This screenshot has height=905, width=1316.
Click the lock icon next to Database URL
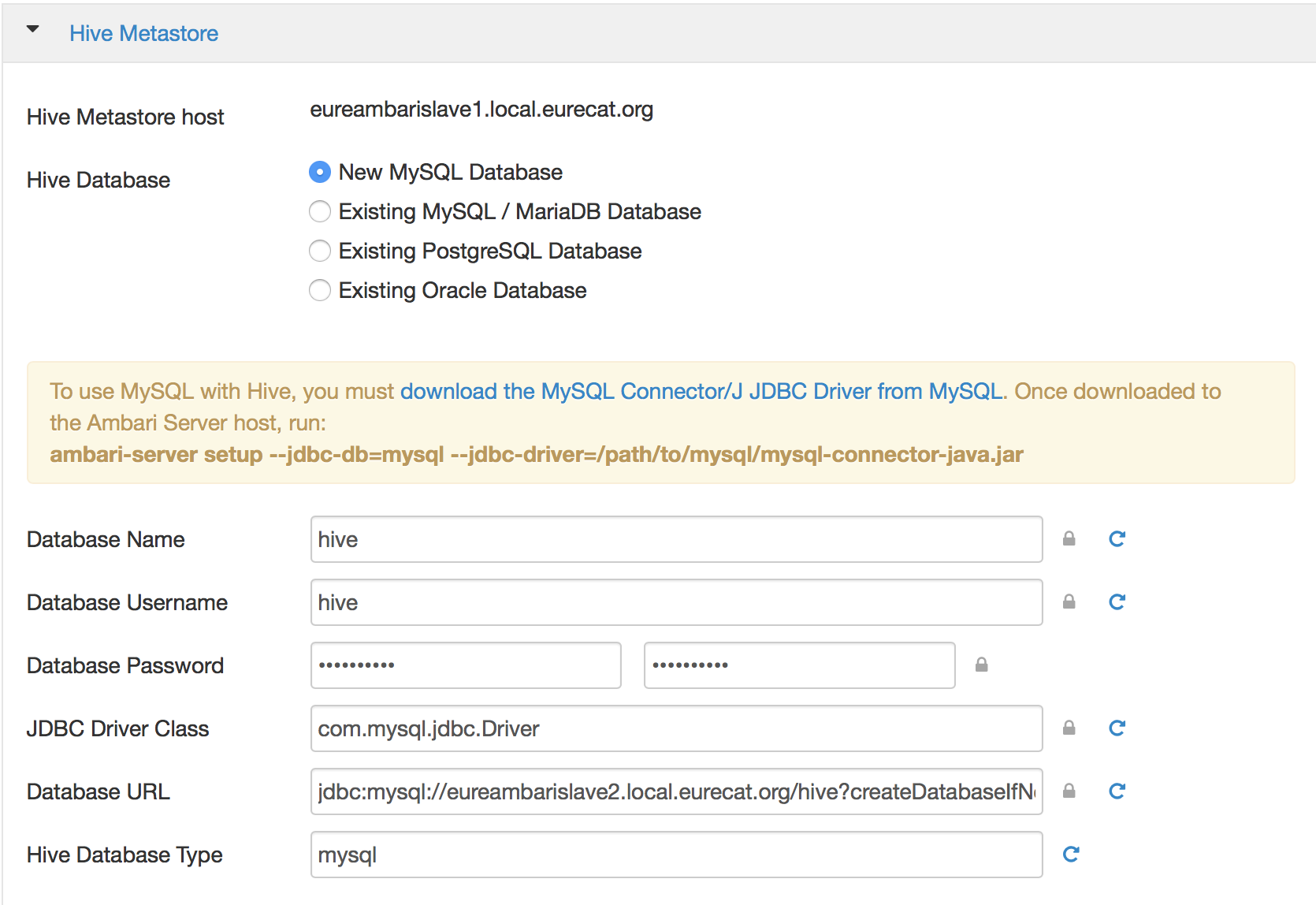tap(1069, 791)
